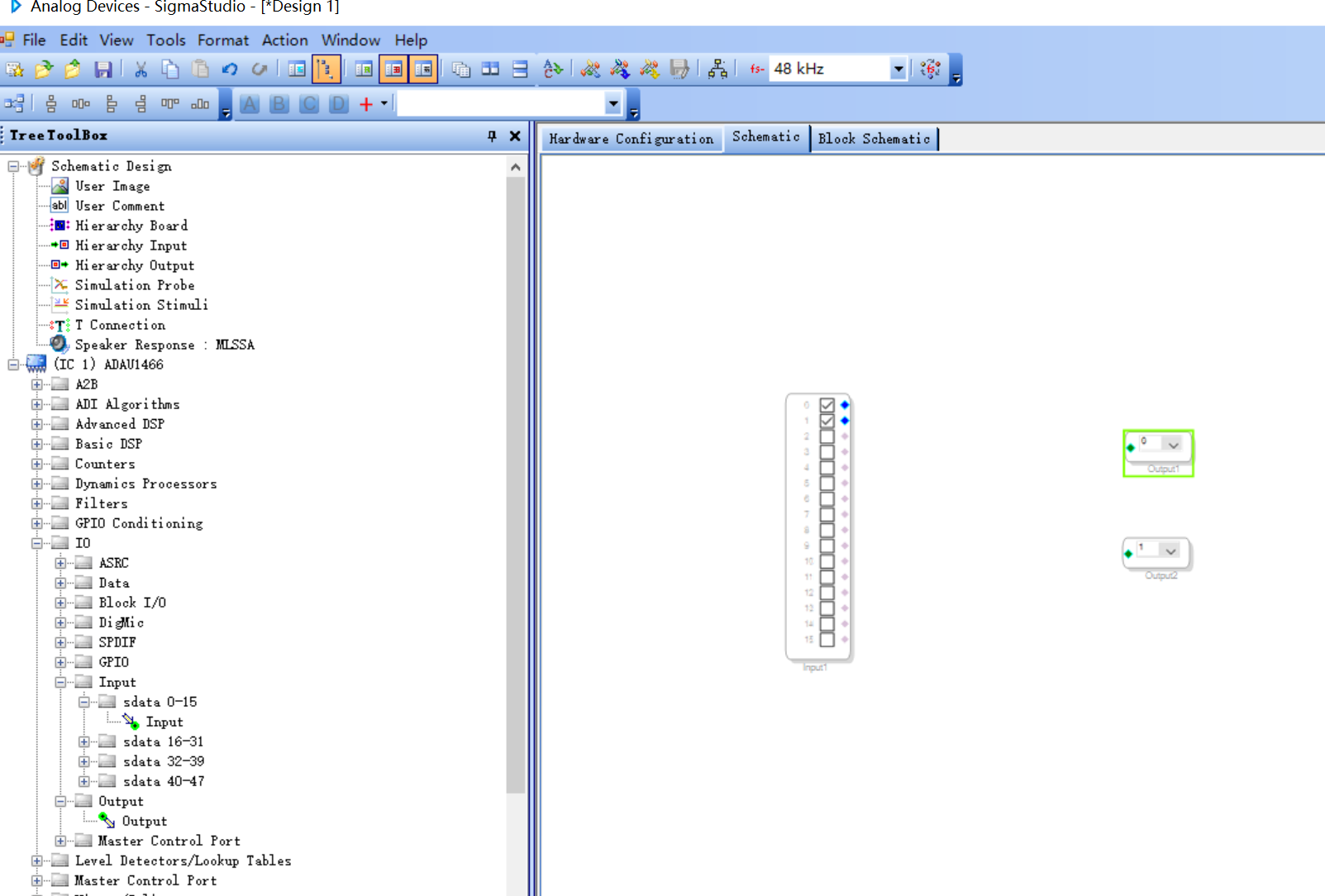1325x896 pixels.
Task: Click the blue C label button
Action: [309, 104]
